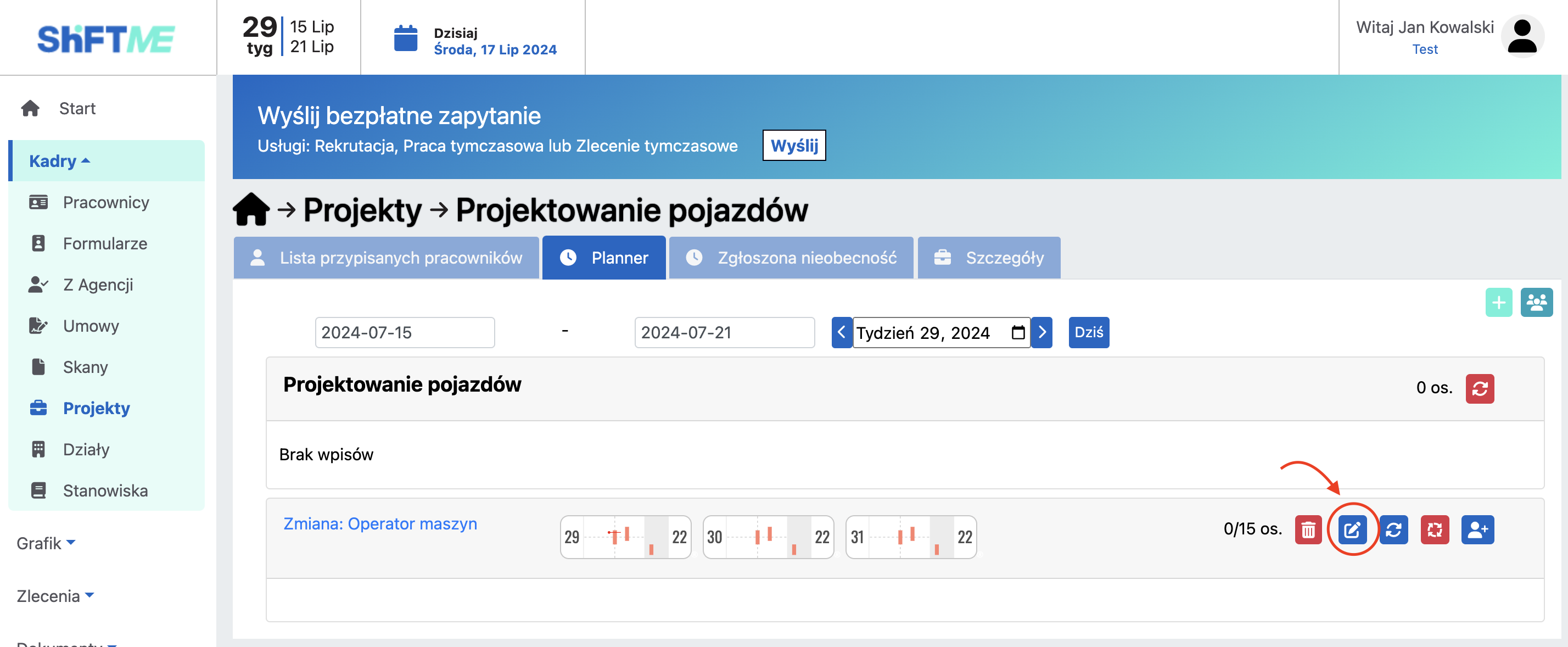Select the Planner tab

[x=604, y=258]
